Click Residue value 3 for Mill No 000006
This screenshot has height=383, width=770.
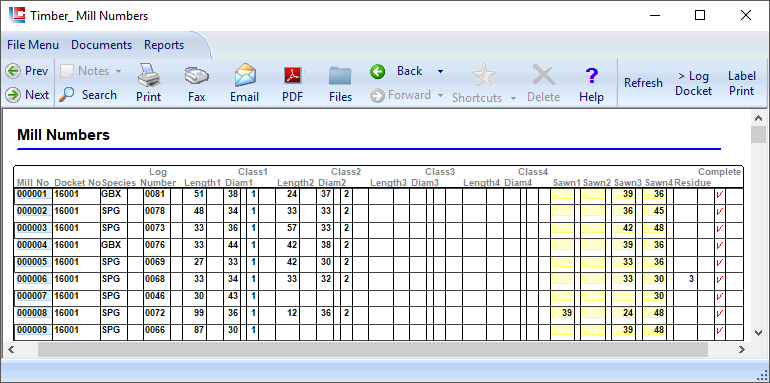tap(691, 279)
